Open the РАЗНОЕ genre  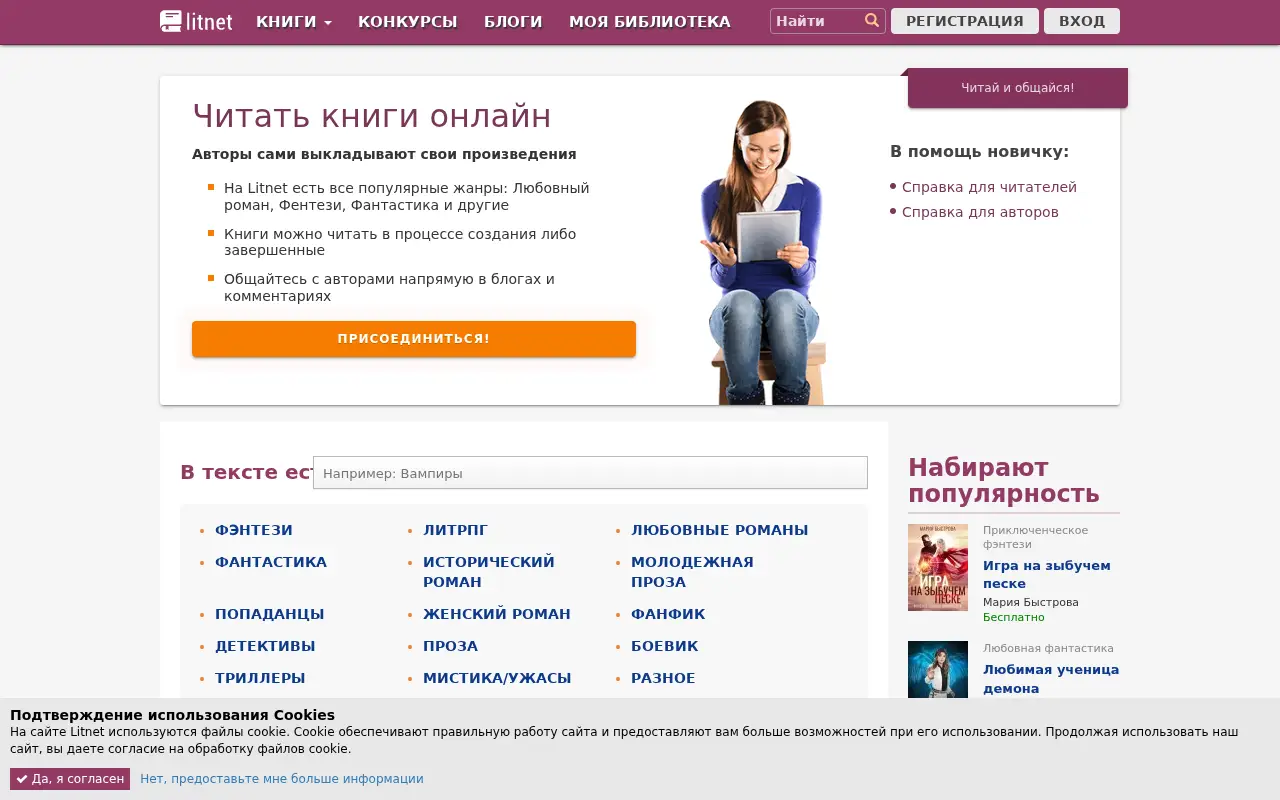(x=663, y=678)
